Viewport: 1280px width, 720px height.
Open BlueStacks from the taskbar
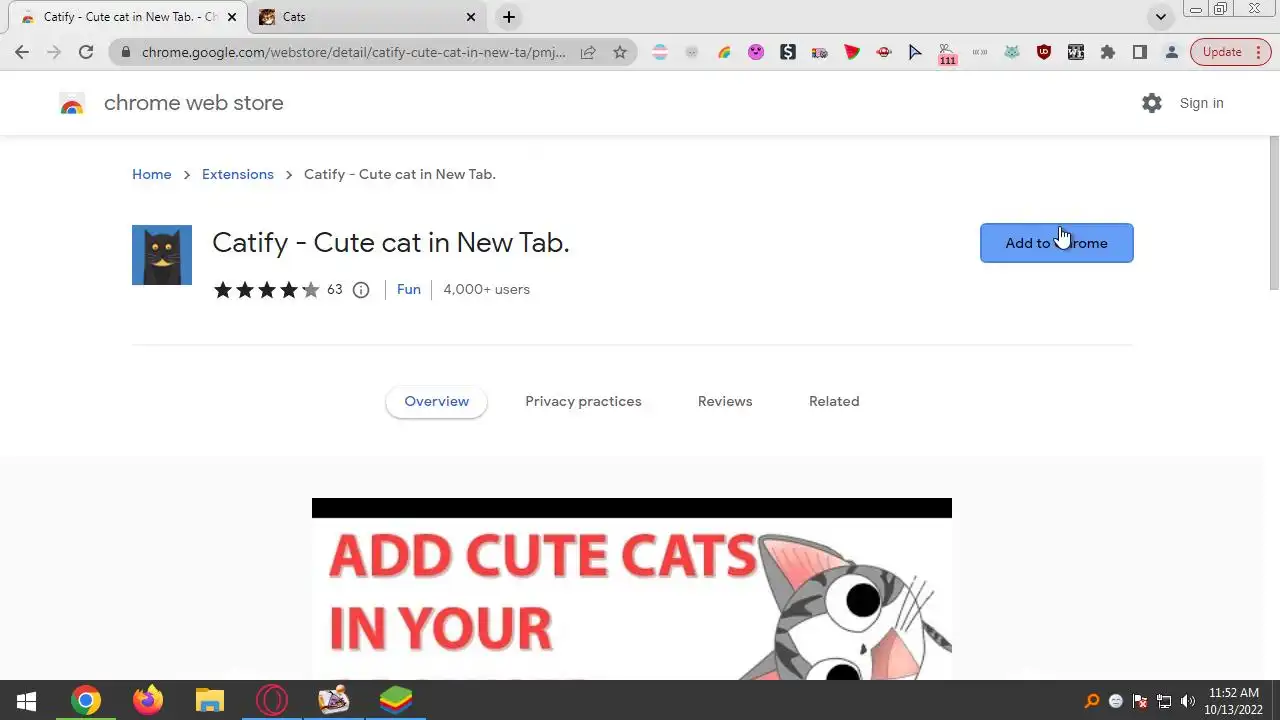(x=396, y=700)
